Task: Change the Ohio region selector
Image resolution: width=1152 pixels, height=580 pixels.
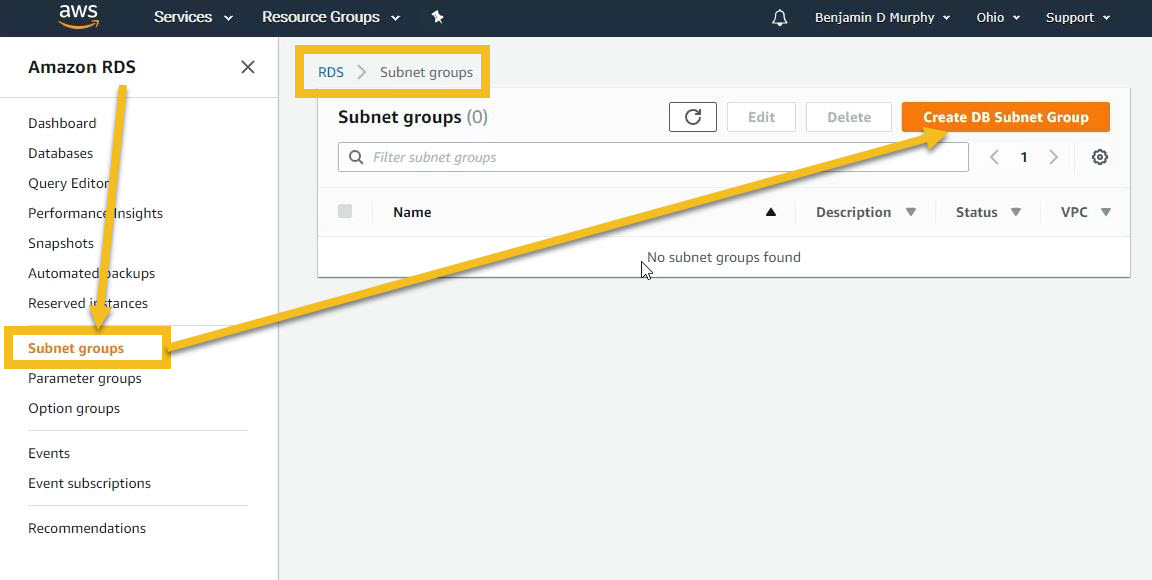Action: pyautogui.click(x=998, y=18)
